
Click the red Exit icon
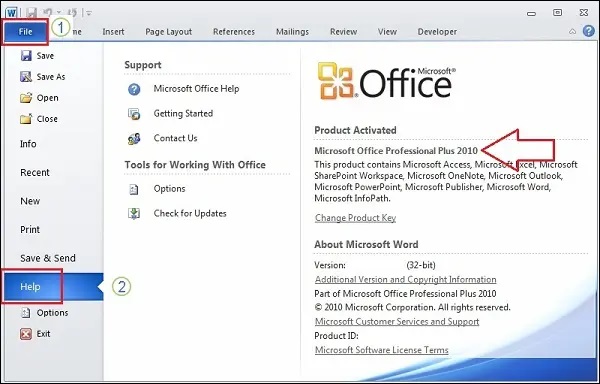[26, 334]
